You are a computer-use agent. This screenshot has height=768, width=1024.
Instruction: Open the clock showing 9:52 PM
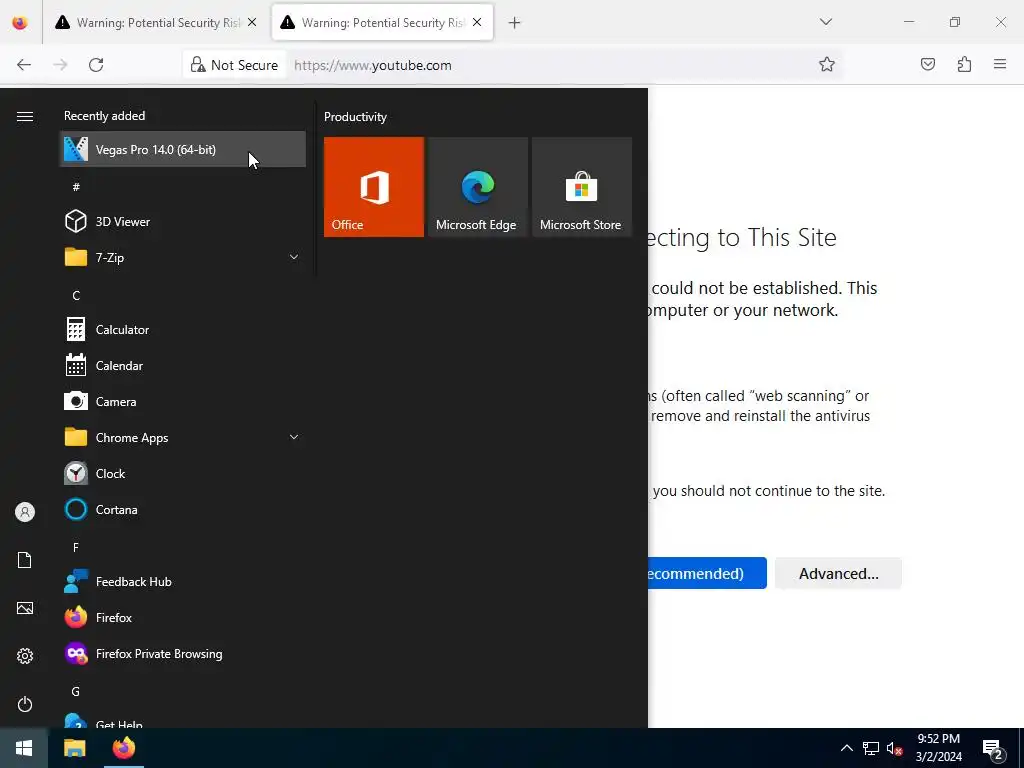pos(938,748)
